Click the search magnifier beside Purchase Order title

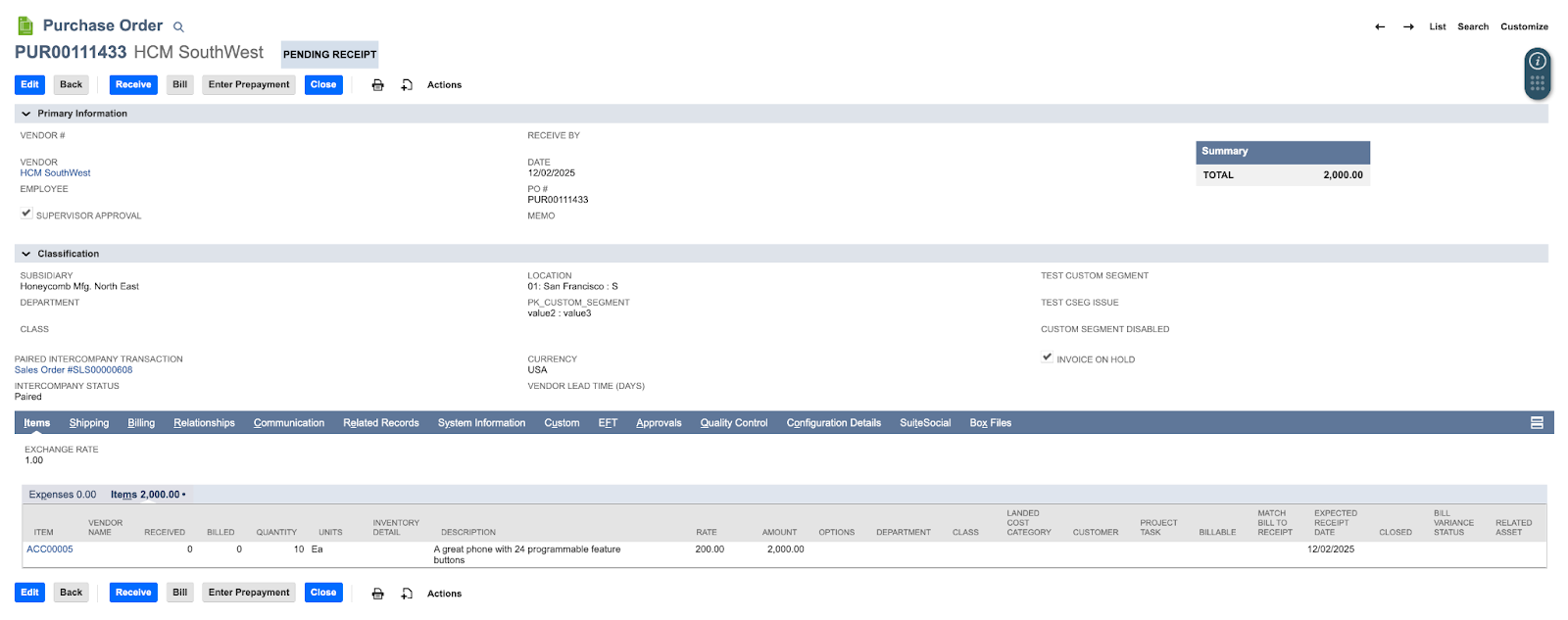coord(178,27)
